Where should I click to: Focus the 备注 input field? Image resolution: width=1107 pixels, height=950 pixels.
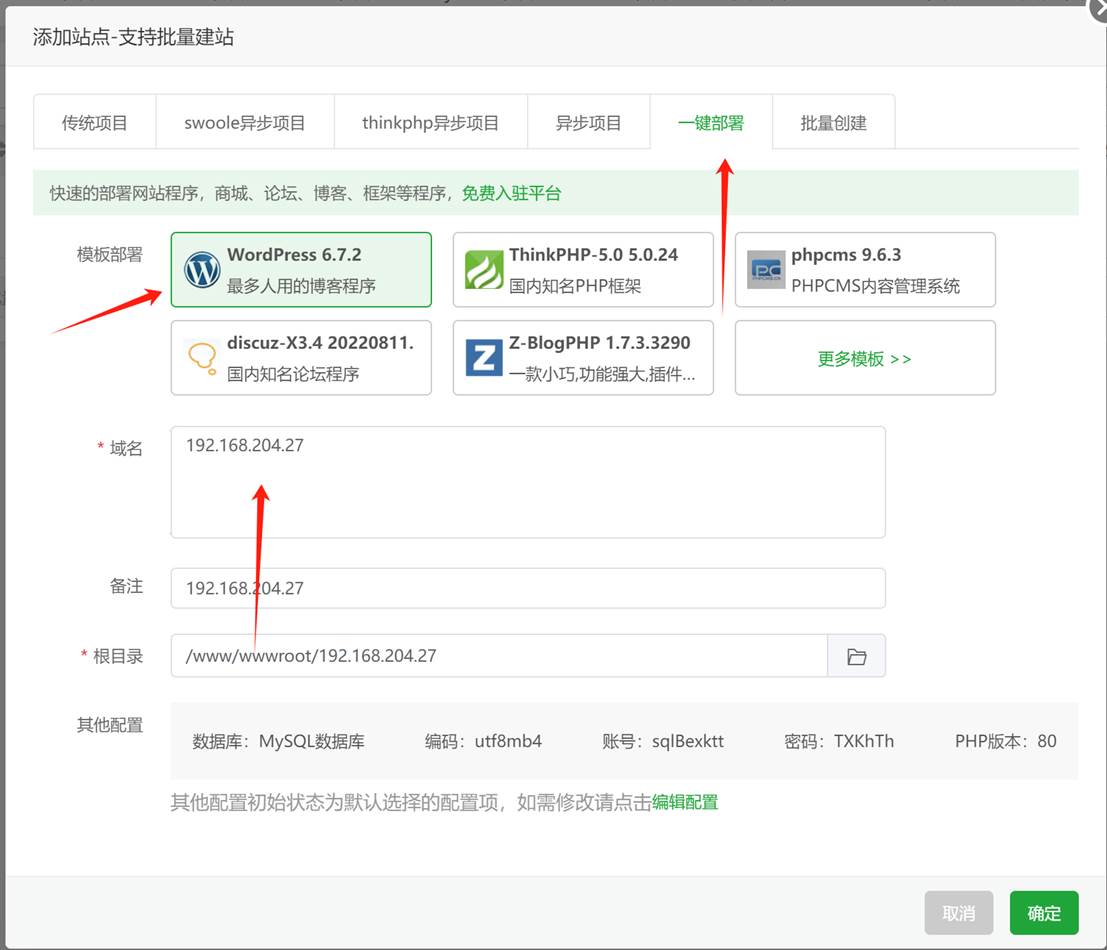(528, 588)
